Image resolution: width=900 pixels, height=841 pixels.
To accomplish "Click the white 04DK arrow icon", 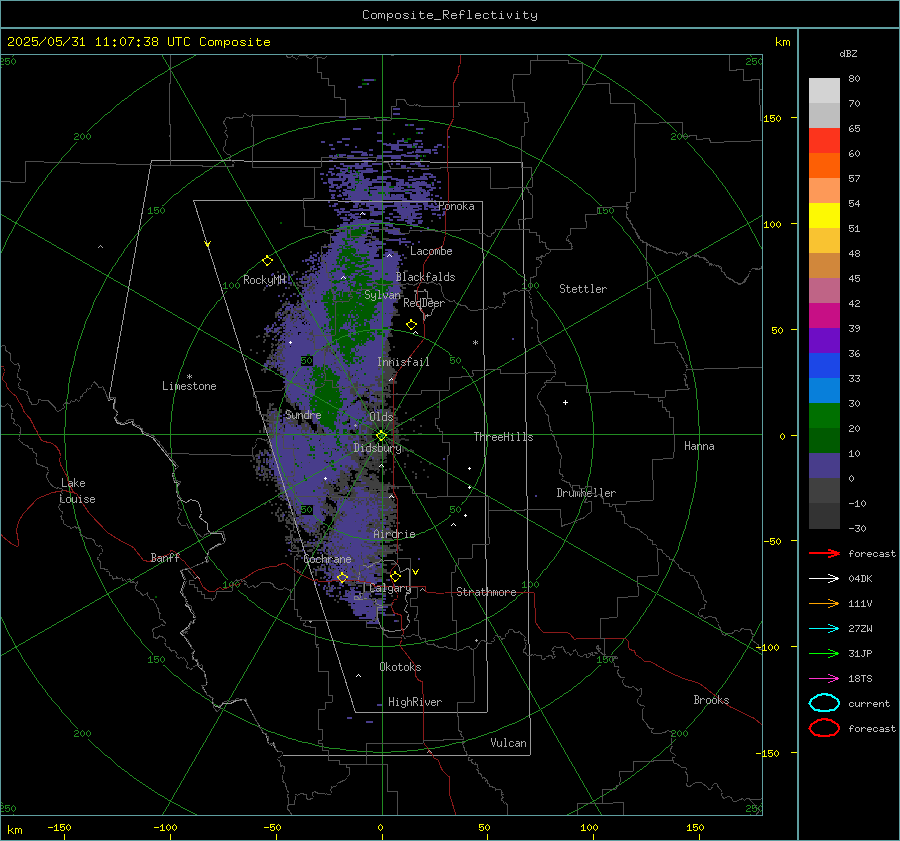I will click(824, 578).
